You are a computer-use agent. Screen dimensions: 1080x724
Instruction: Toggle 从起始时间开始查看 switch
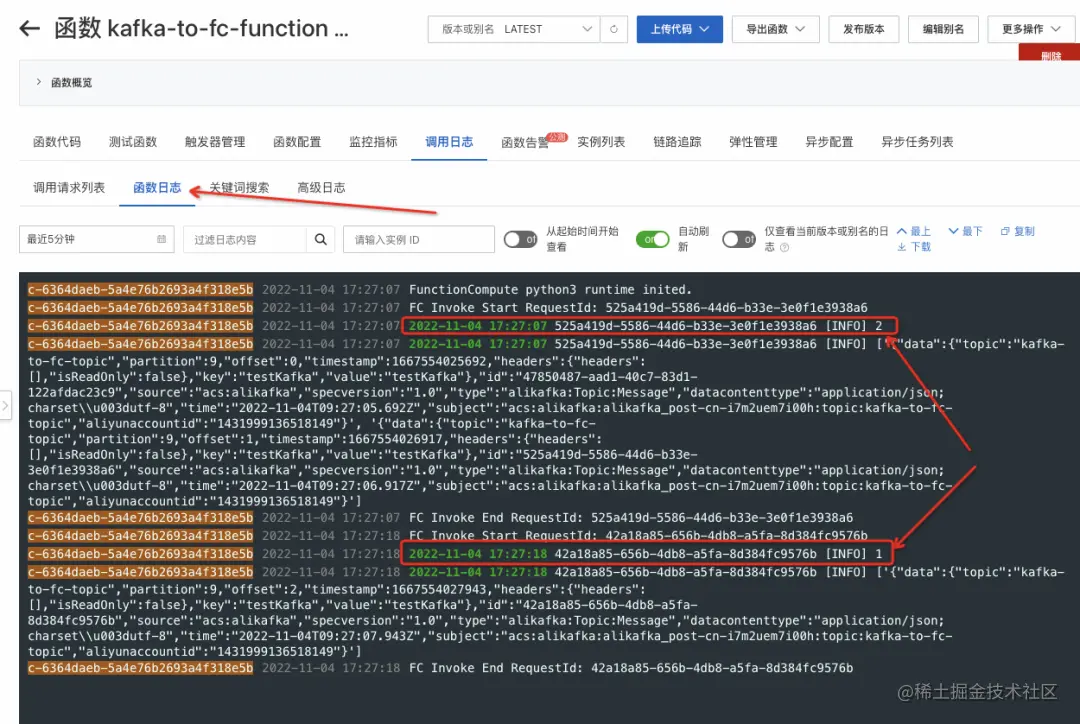click(x=520, y=239)
